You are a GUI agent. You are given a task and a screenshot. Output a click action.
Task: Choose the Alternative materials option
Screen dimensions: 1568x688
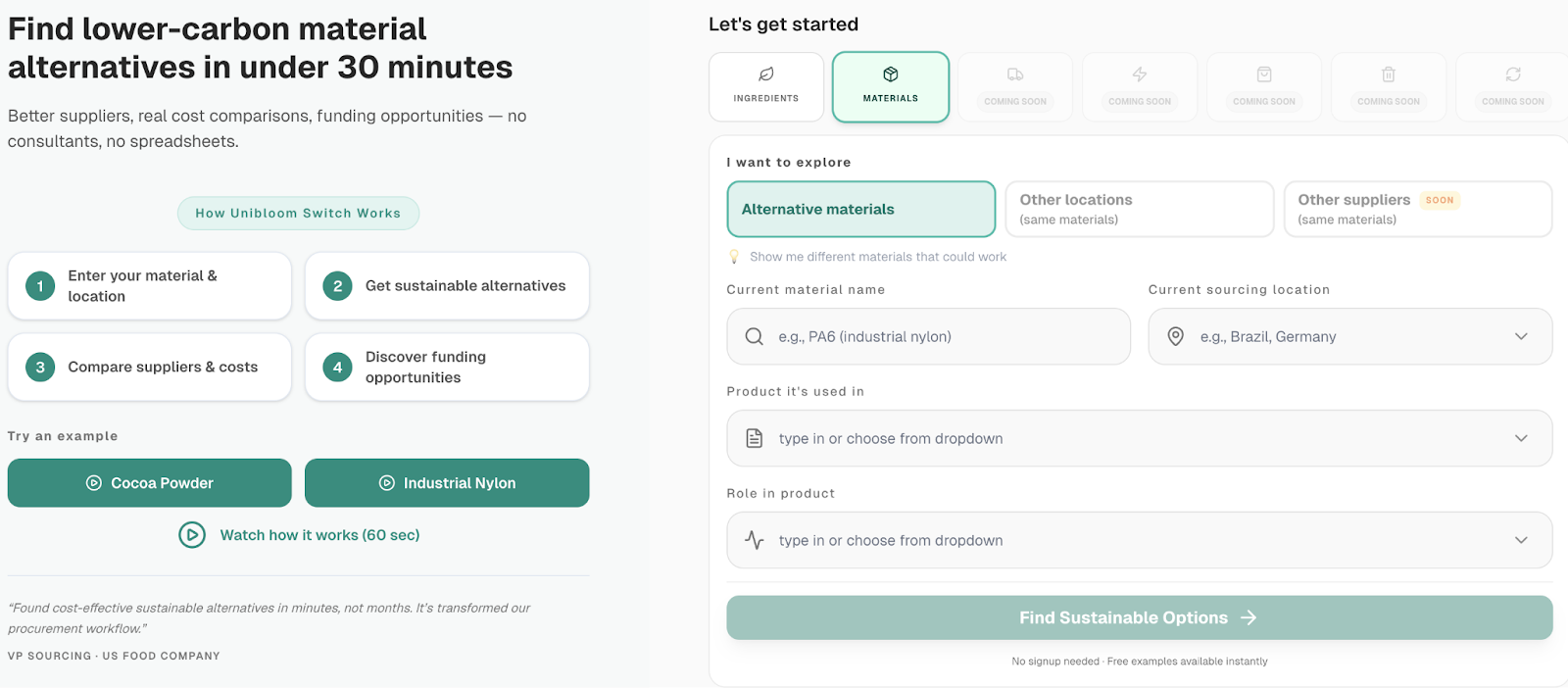pos(861,209)
